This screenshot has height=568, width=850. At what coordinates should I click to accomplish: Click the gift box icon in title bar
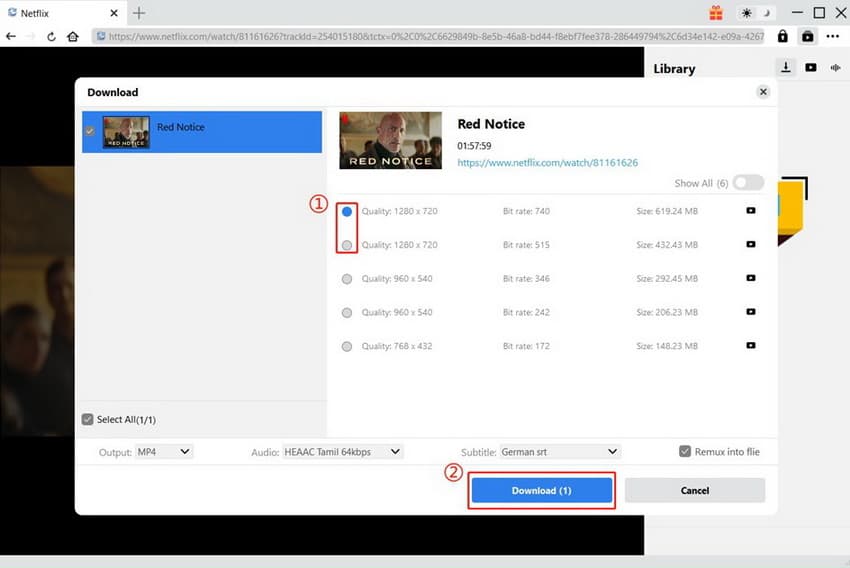716,13
